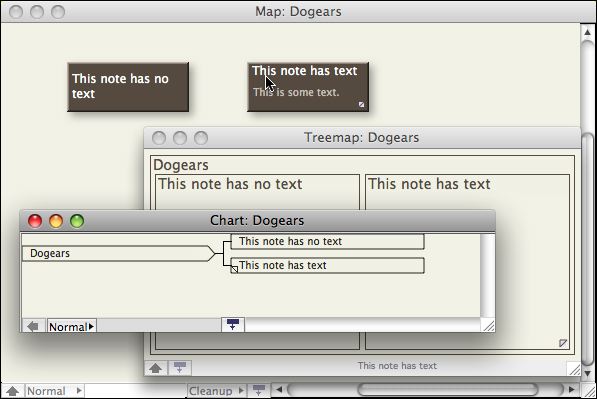Open Normal dropdown in Chart window
The image size is (597, 399).
point(72,327)
